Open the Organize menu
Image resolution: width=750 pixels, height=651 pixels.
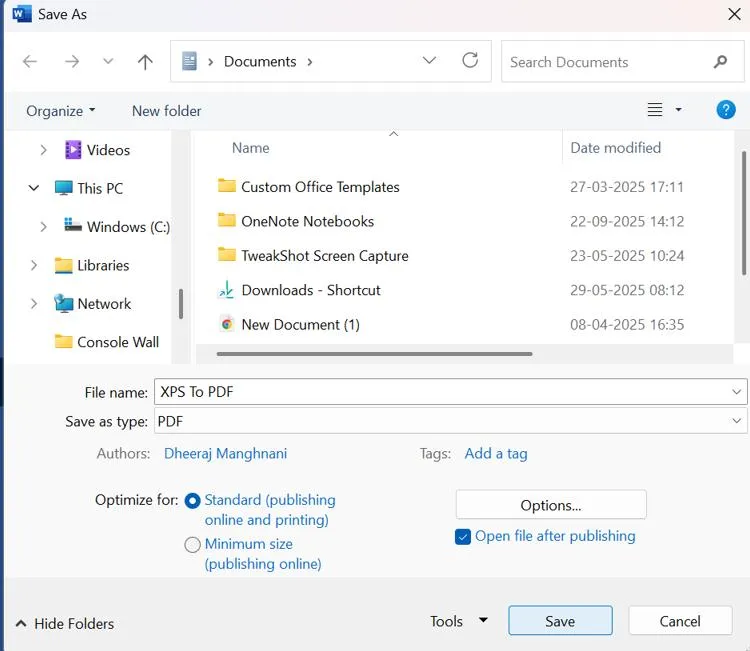coord(60,111)
